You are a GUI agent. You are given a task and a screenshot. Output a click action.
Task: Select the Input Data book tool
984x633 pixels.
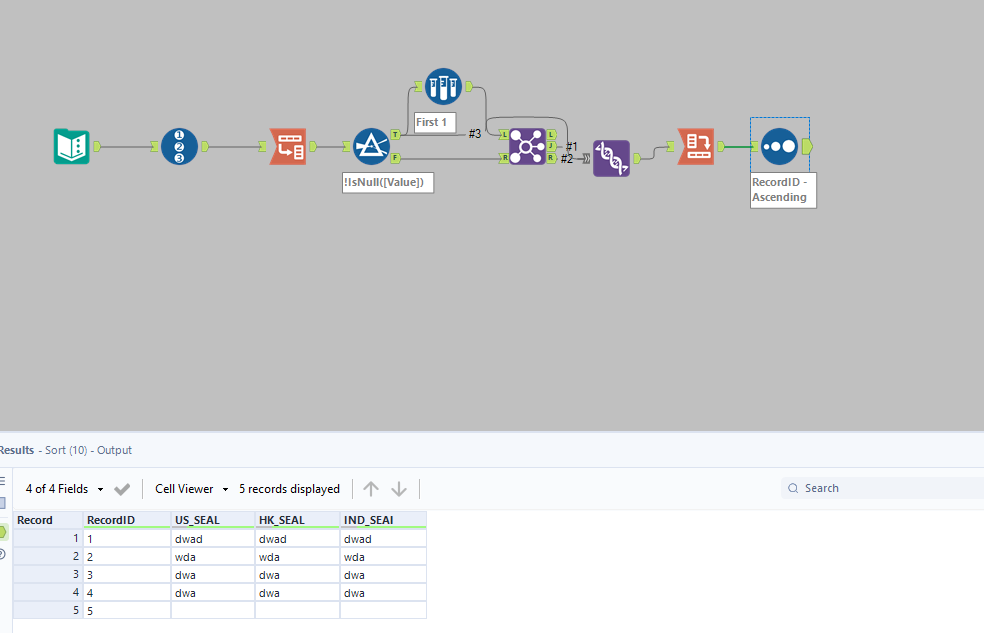coord(72,146)
